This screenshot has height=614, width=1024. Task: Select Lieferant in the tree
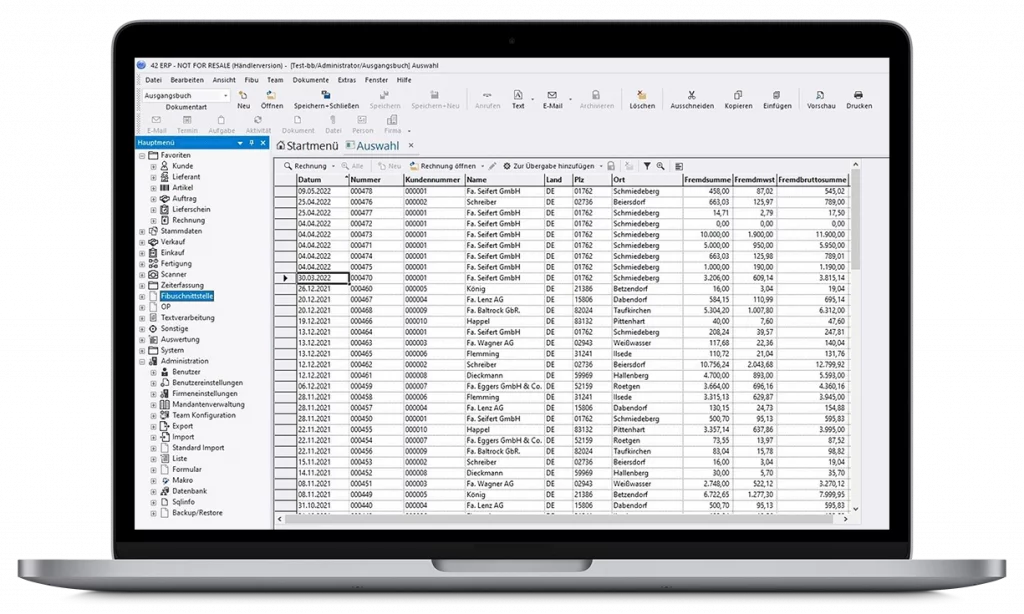(x=186, y=177)
